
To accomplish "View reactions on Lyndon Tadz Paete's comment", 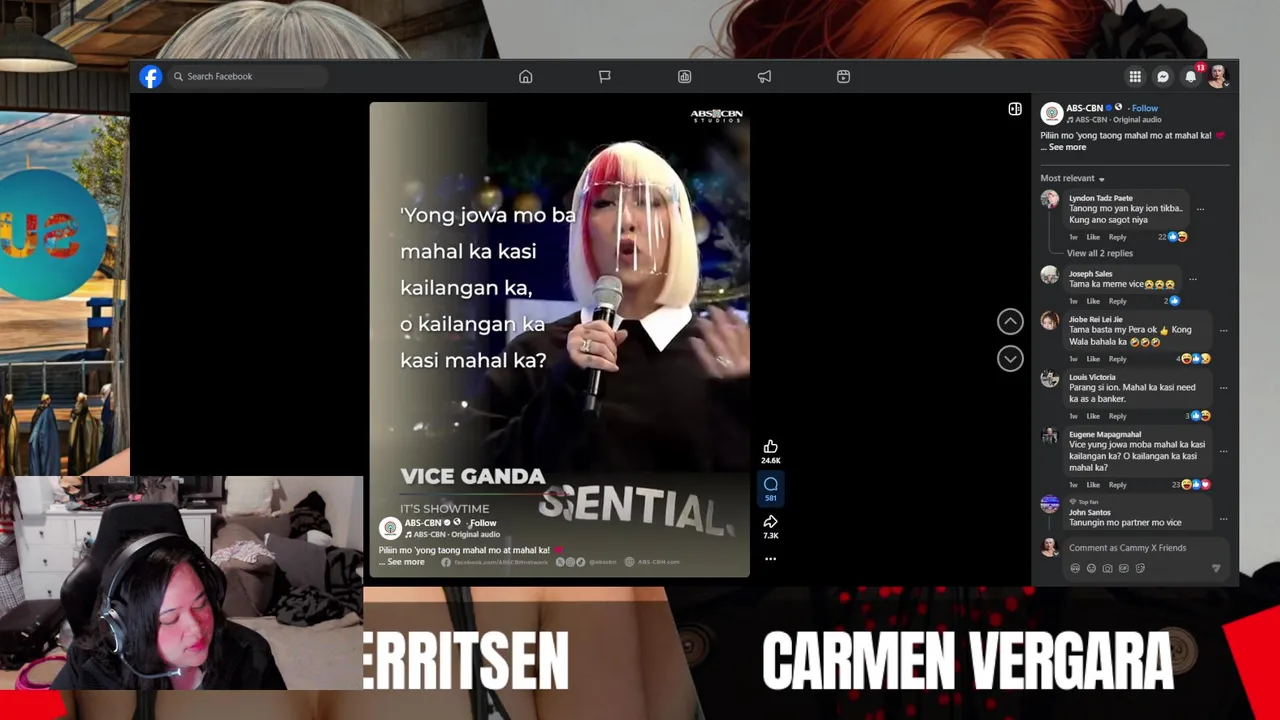I will pos(1172,237).
